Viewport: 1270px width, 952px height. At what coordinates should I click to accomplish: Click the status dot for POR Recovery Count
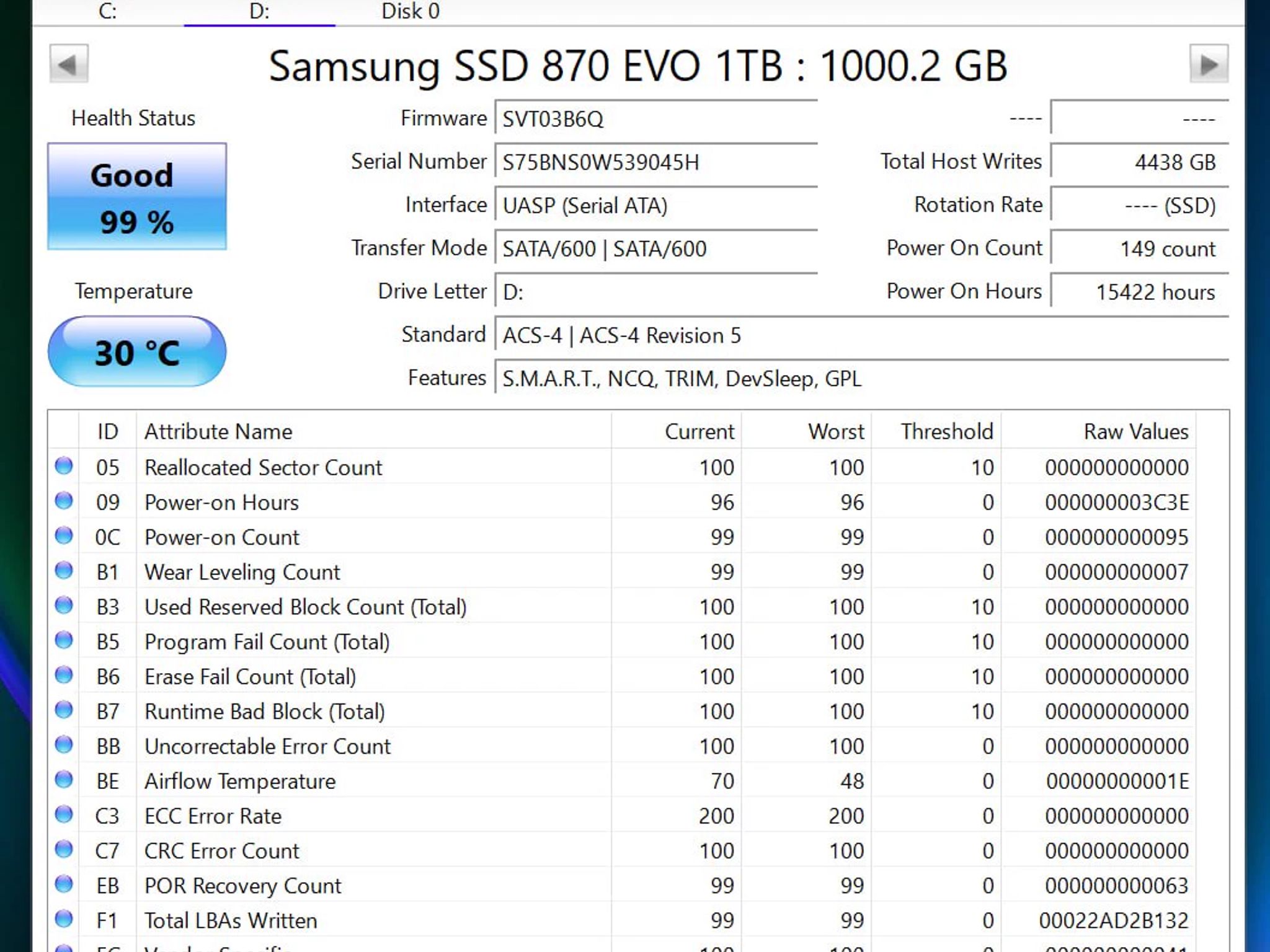point(64,884)
